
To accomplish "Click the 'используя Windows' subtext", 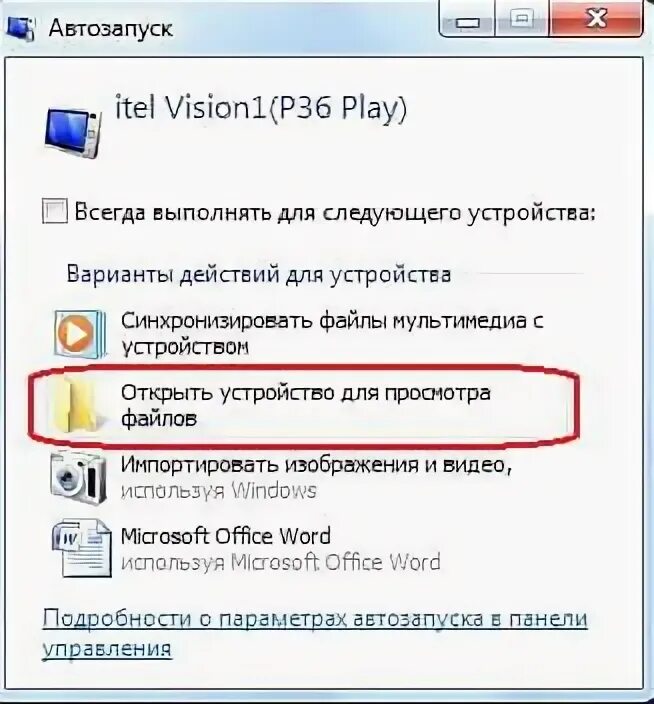I will coord(219,491).
